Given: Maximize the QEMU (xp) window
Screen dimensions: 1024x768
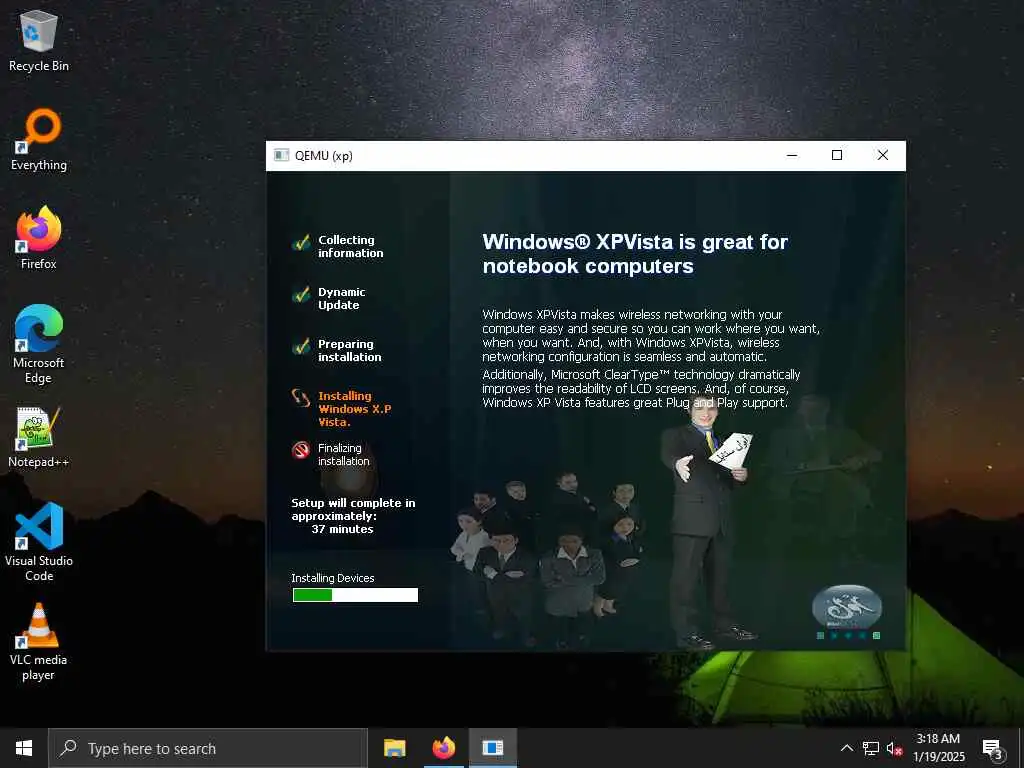Looking at the screenshot, I should [x=837, y=155].
